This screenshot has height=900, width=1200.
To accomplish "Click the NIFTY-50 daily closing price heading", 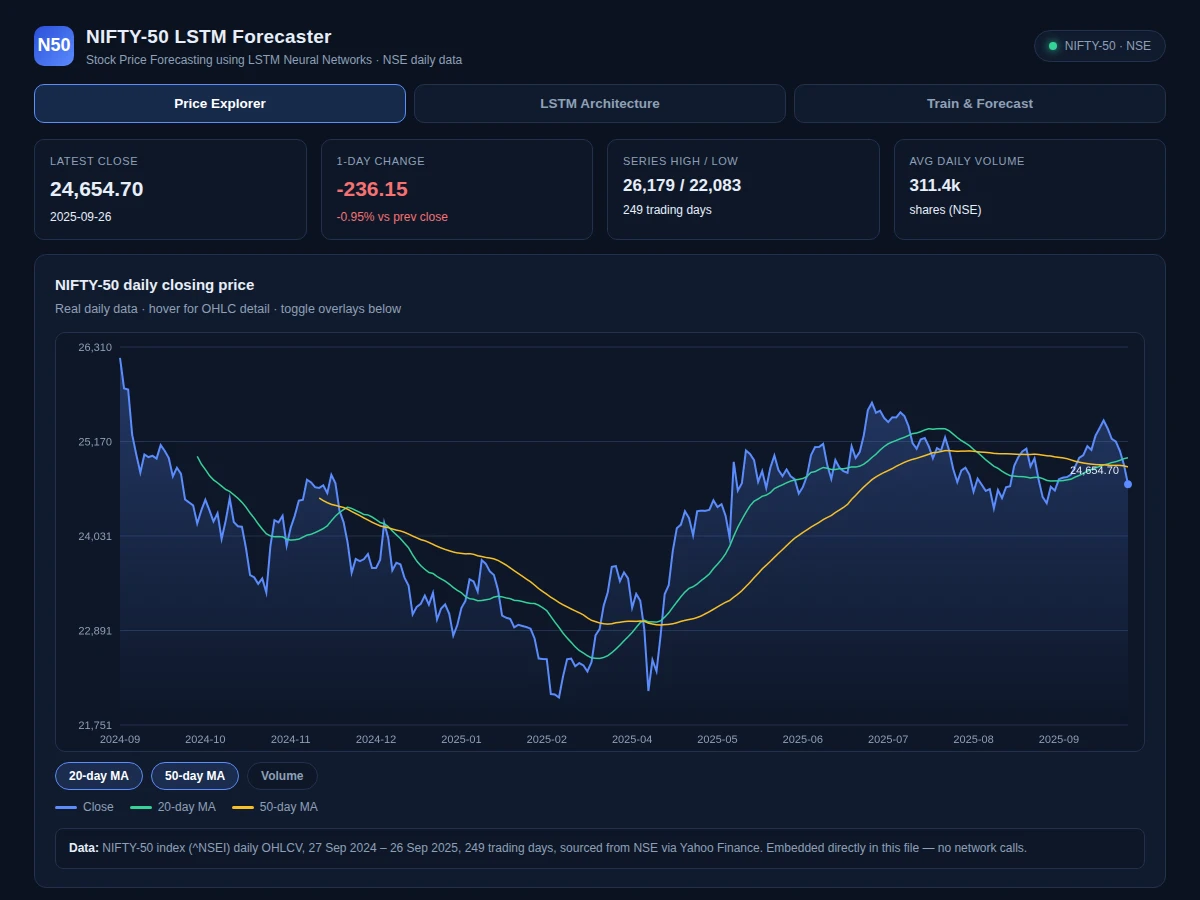I will (x=155, y=285).
